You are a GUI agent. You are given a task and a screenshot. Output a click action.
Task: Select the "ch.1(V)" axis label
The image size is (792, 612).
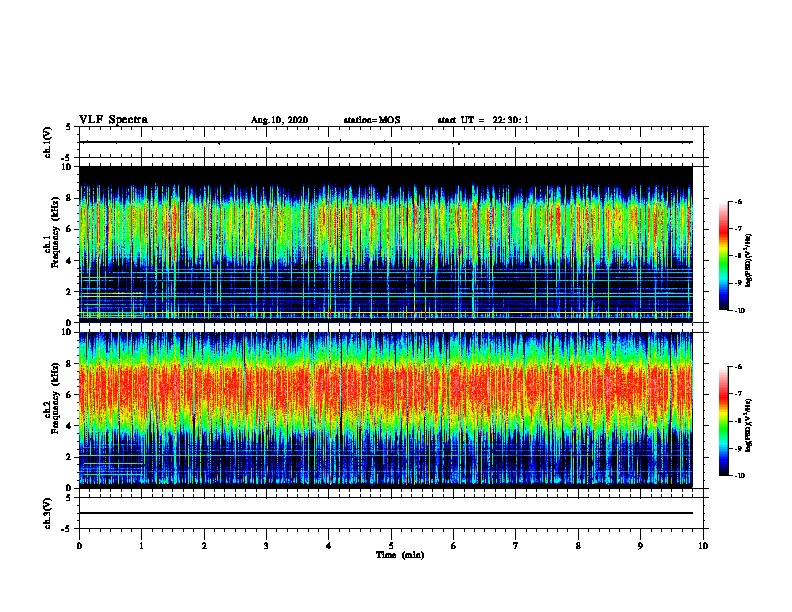tap(48, 142)
